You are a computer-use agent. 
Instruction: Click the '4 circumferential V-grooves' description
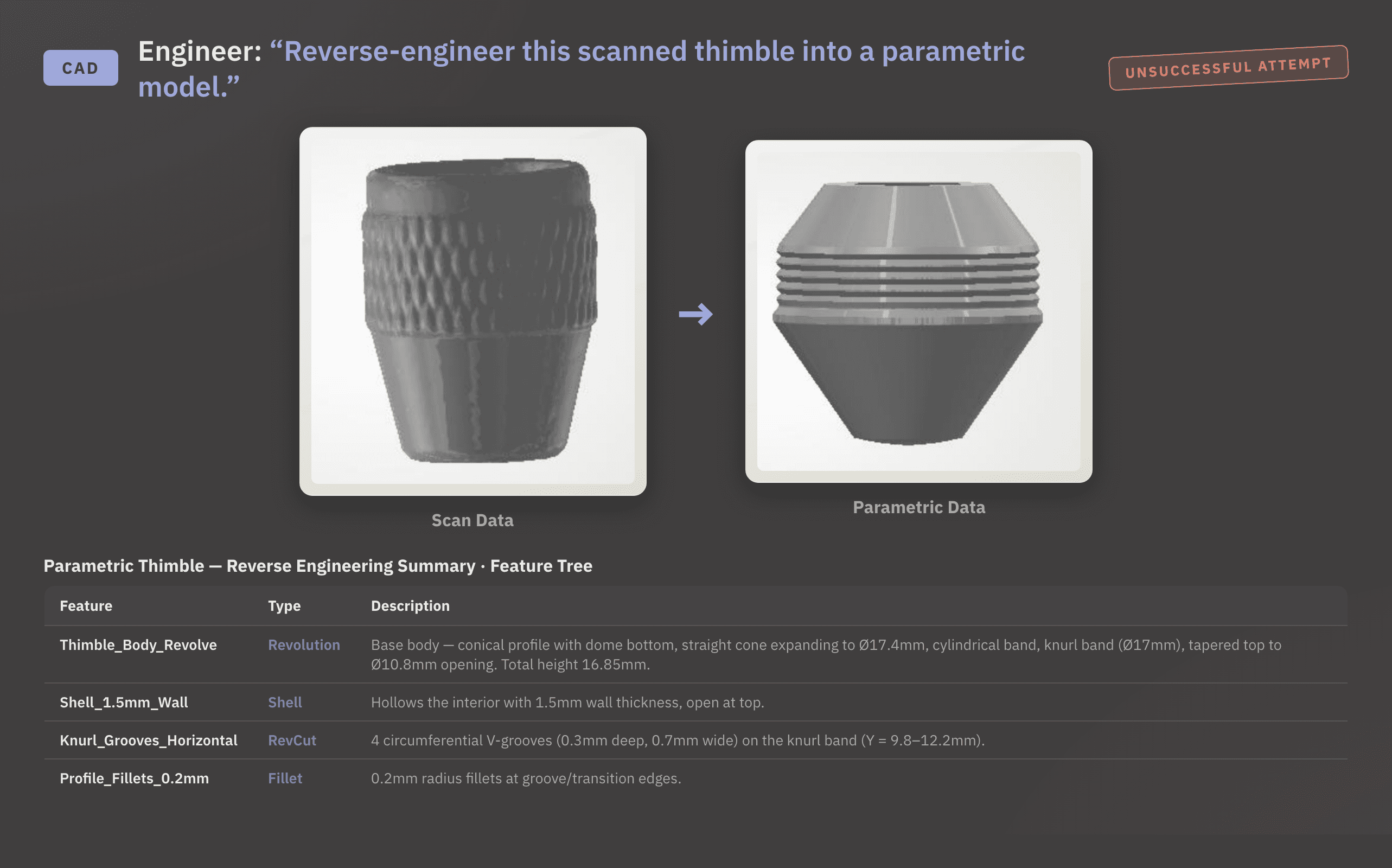click(678, 740)
